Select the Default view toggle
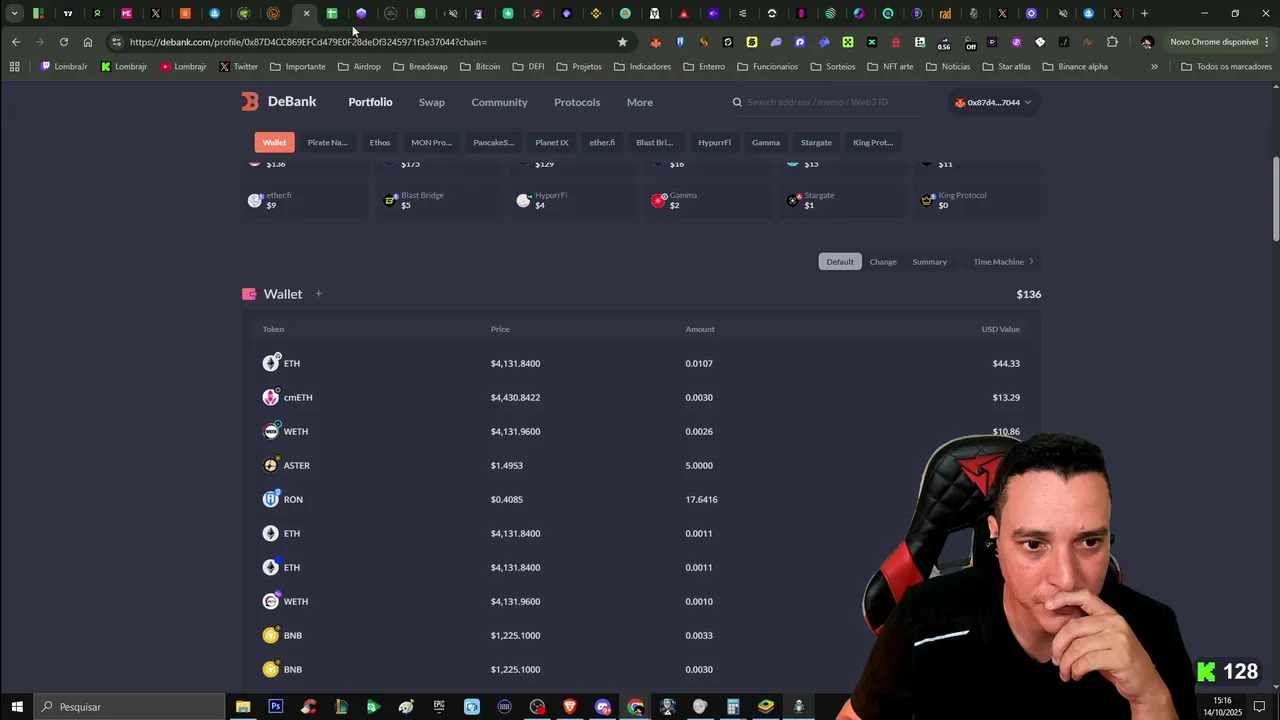 click(x=840, y=262)
